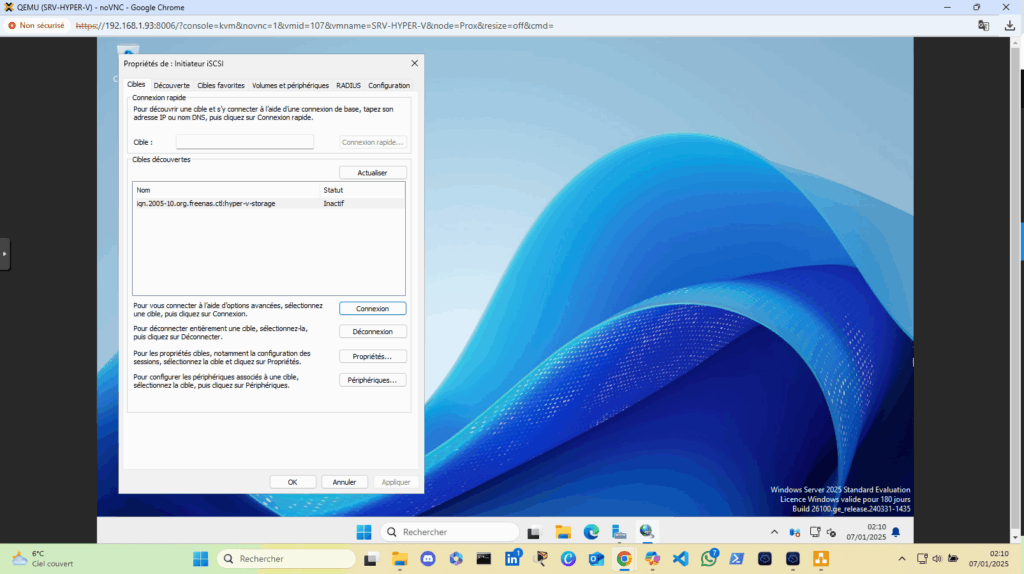Open WhatsApp from host taskbar

pos(709,559)
